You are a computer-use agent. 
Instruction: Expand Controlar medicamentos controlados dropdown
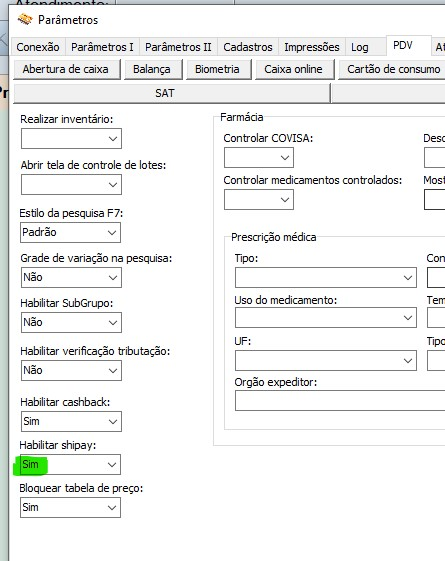click(x=259, y=199)
